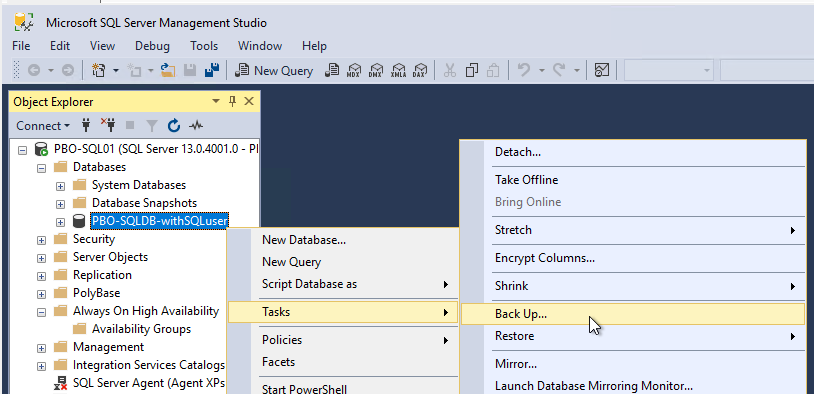Click the Cut scissors icon
The image size is (814, 394).
450,70
